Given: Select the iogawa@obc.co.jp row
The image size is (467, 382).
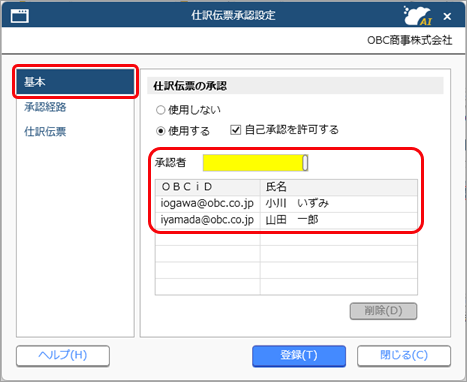Looking at the screenshot, I should point(286,204).
